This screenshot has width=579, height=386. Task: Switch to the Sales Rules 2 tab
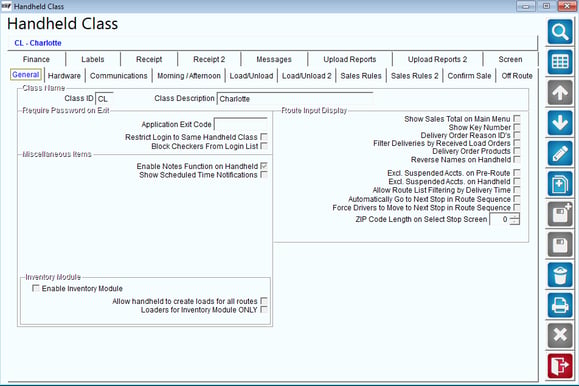pyautogui.click(x=414, y=76)
